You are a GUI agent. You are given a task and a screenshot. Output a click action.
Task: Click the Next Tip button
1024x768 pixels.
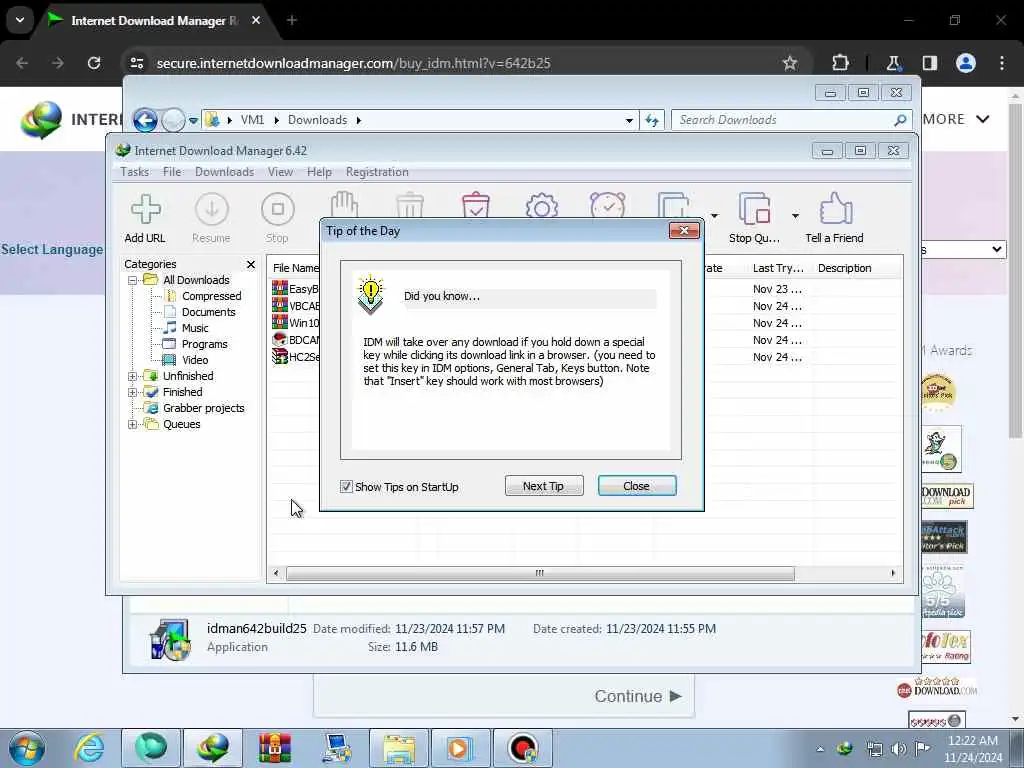544,486
